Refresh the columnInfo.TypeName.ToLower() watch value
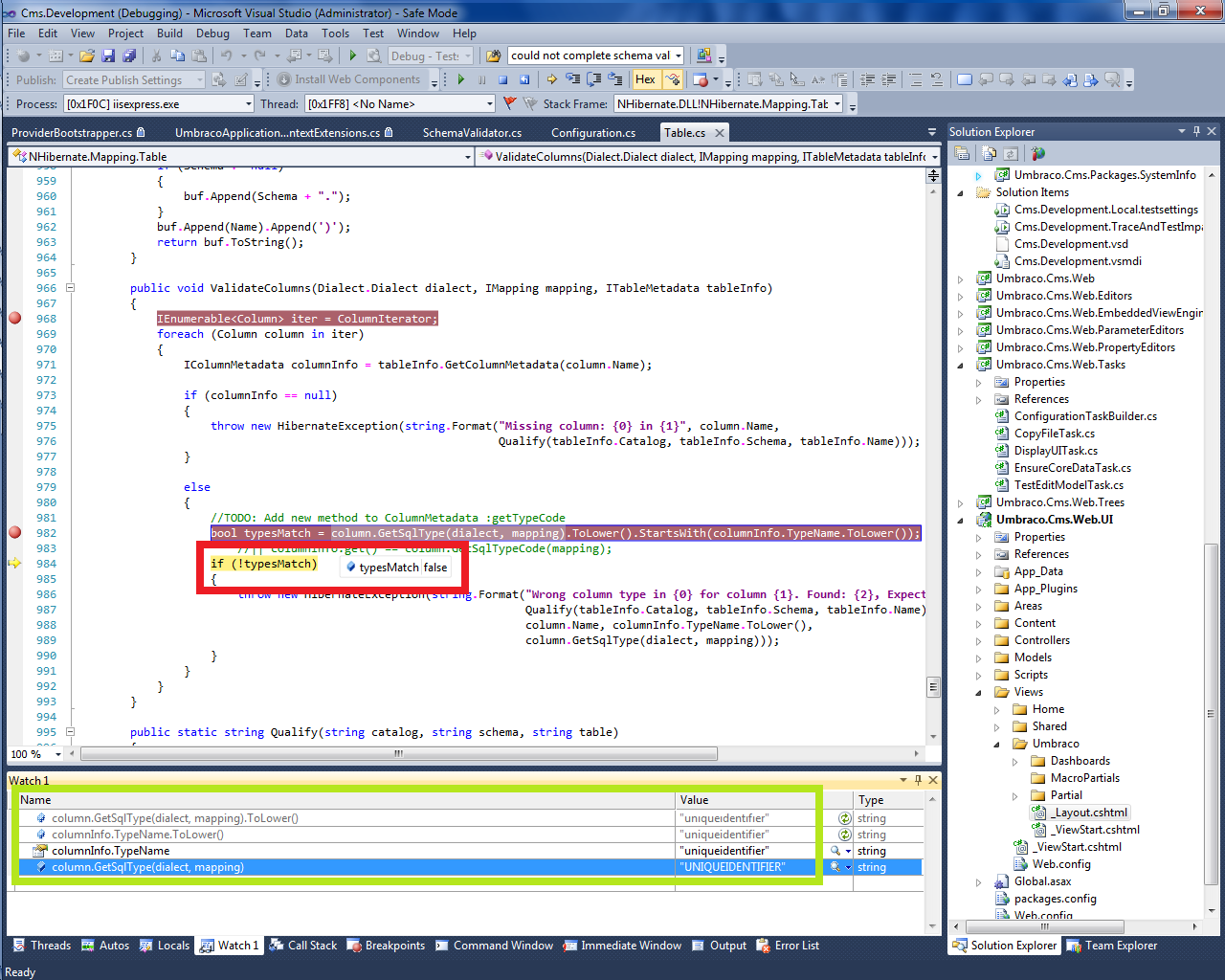This screenshot has width=1225, height=980. pyautogui.click(x=845, y=835)
